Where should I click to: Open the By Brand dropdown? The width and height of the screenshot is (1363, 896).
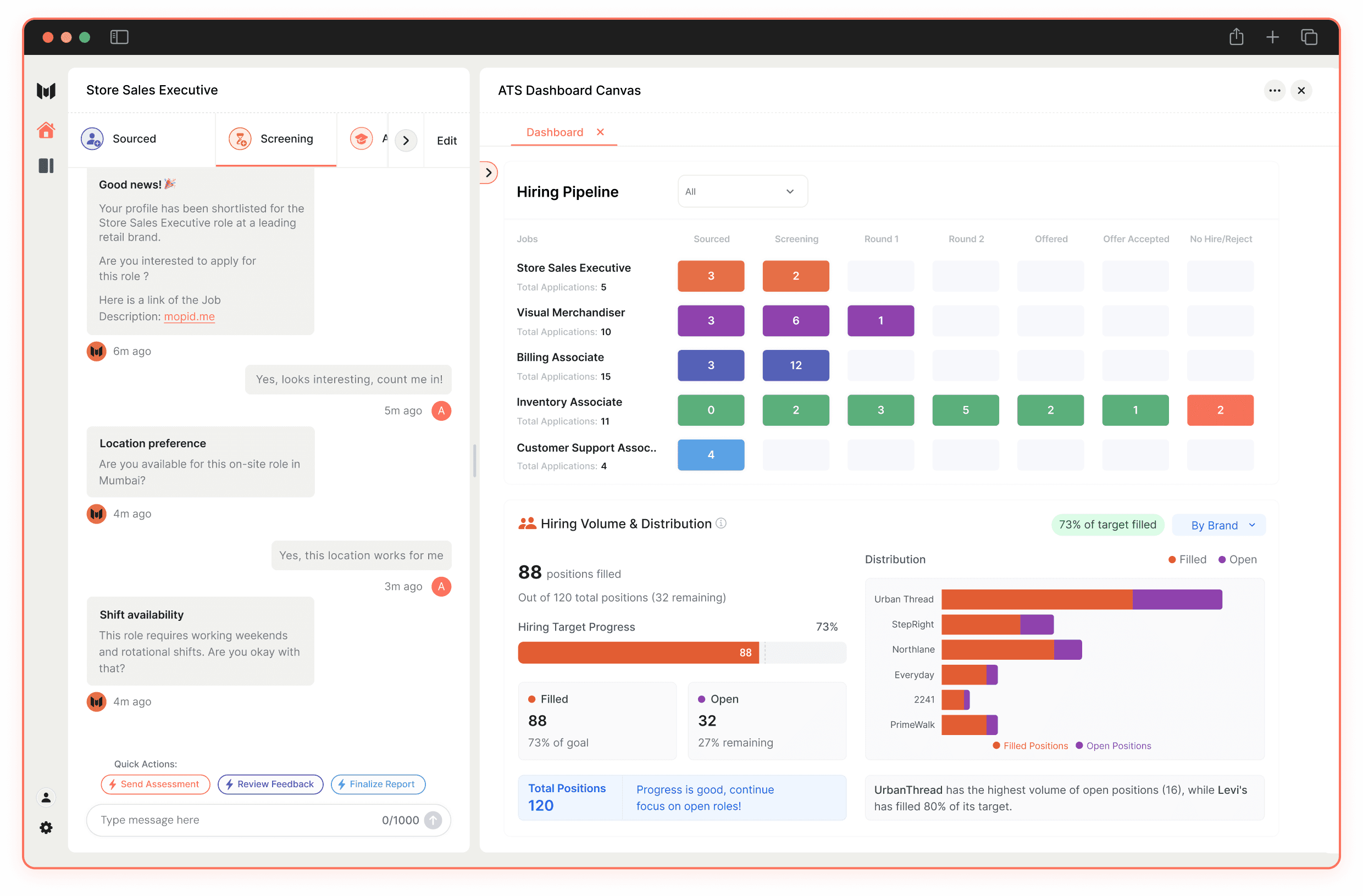coord(1218,525)
